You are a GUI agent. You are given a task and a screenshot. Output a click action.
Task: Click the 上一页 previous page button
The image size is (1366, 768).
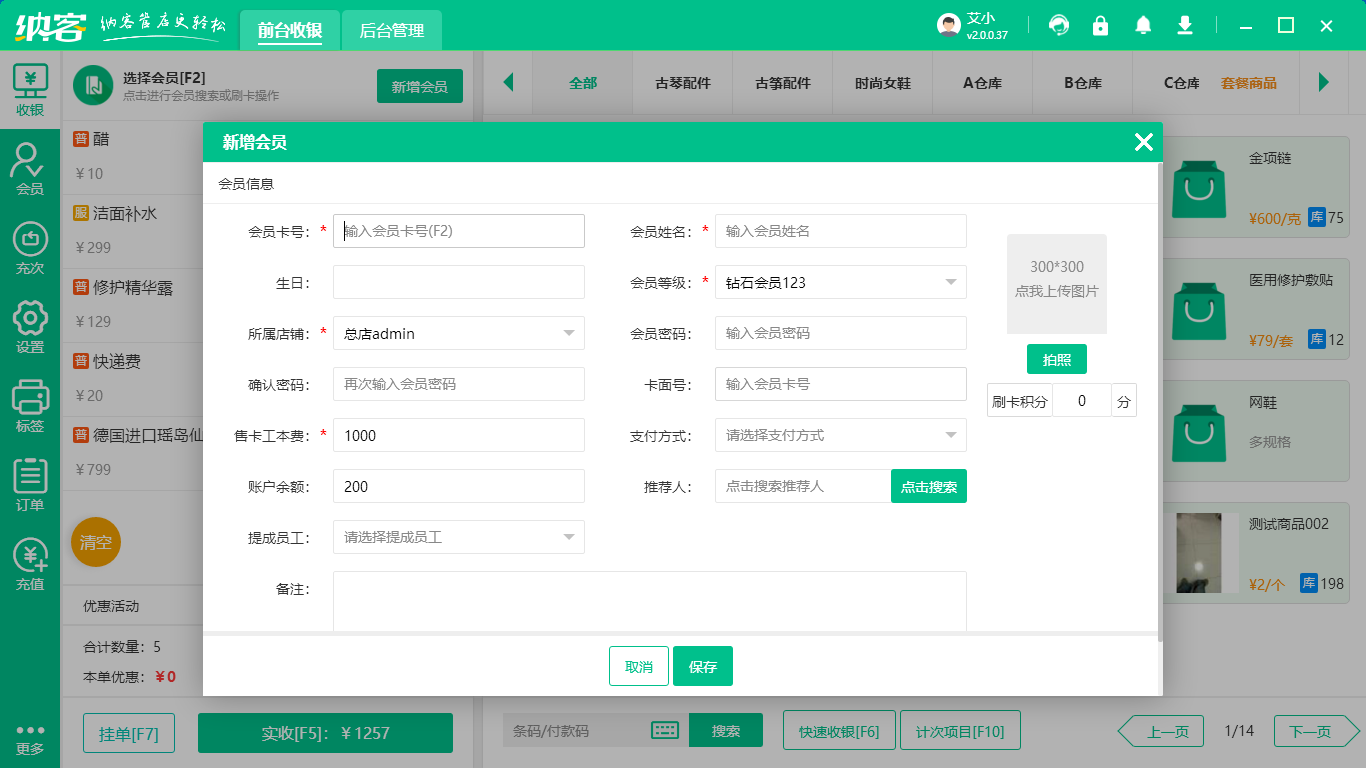point(1160,731)
